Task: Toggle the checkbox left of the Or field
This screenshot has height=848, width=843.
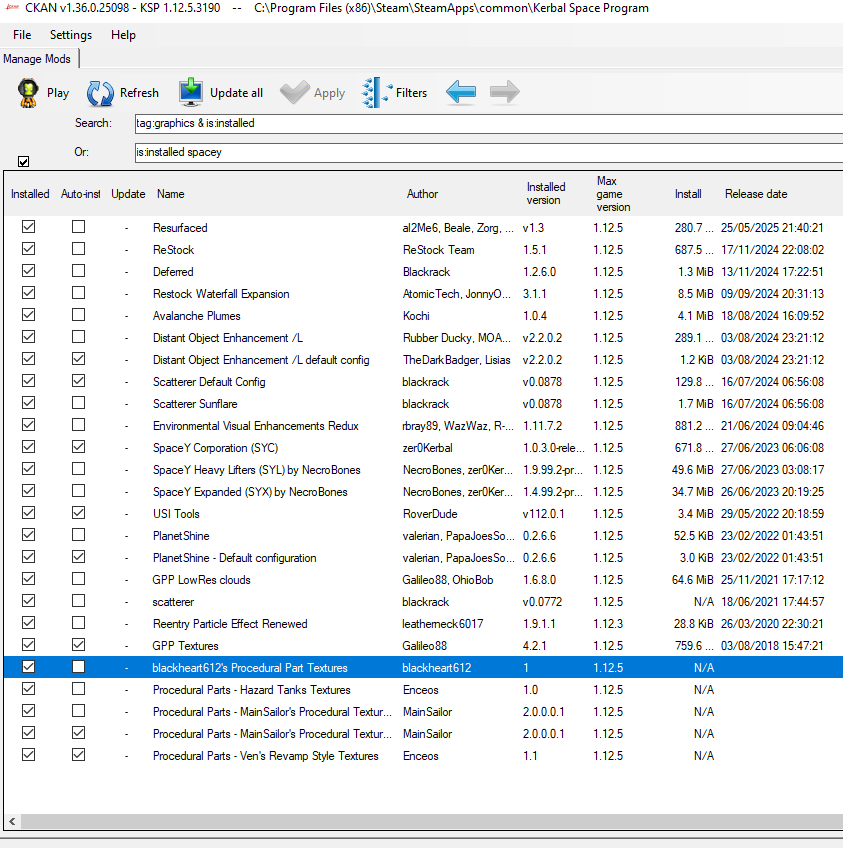Action: click(x=23, y=161)
